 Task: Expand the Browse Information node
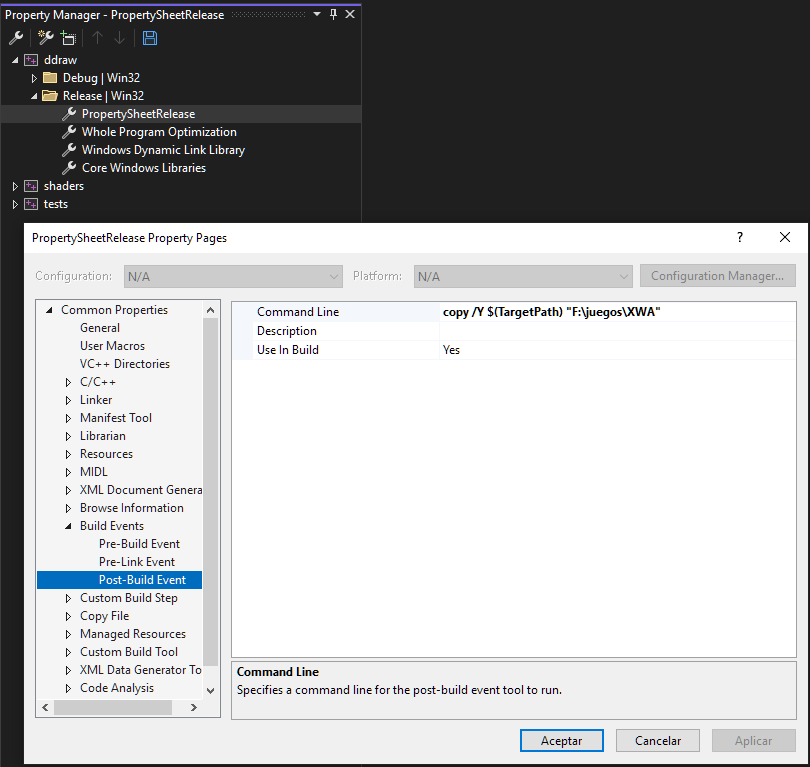pyautogui.click(x=68, y=509)
